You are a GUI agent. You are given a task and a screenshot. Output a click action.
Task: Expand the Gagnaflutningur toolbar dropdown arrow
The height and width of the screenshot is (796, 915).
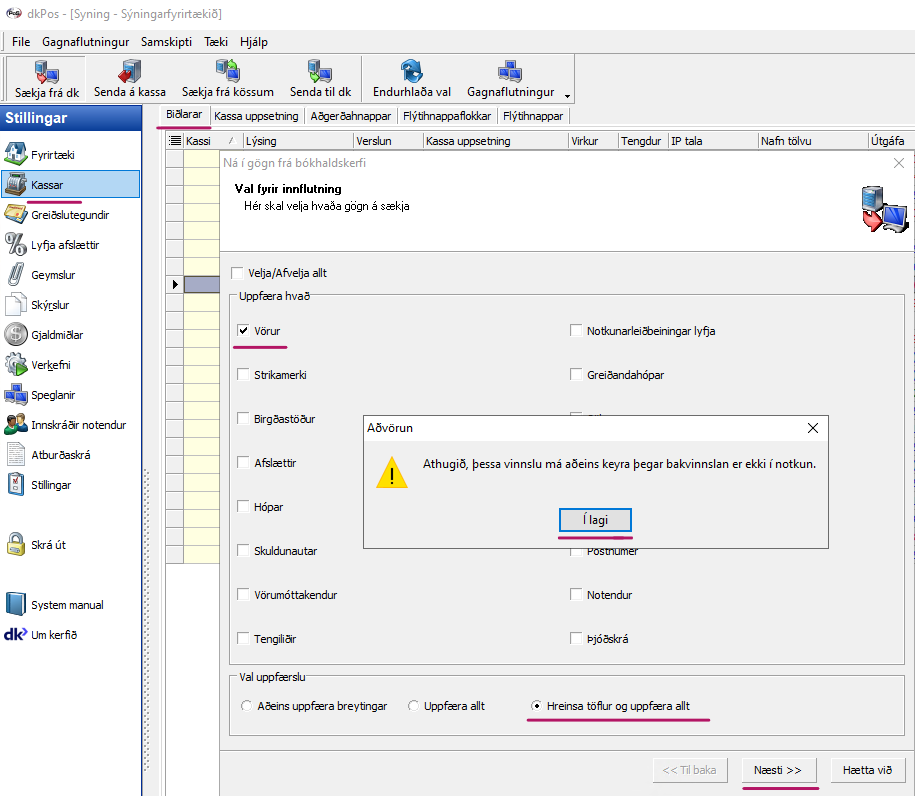(568, 96)
